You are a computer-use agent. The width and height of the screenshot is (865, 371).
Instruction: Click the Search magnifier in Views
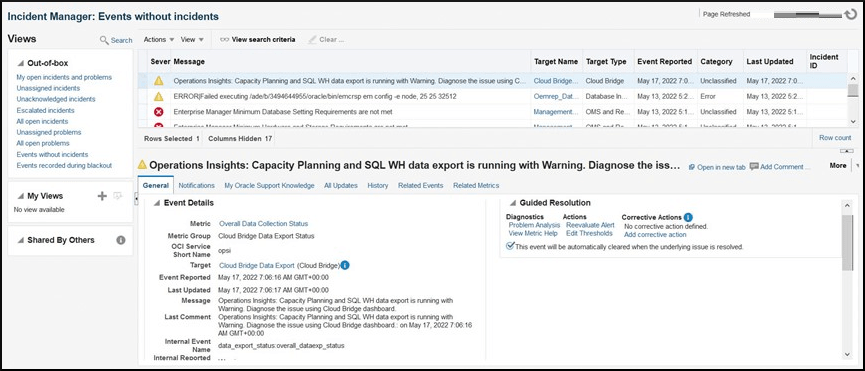(x=104, y=40)
